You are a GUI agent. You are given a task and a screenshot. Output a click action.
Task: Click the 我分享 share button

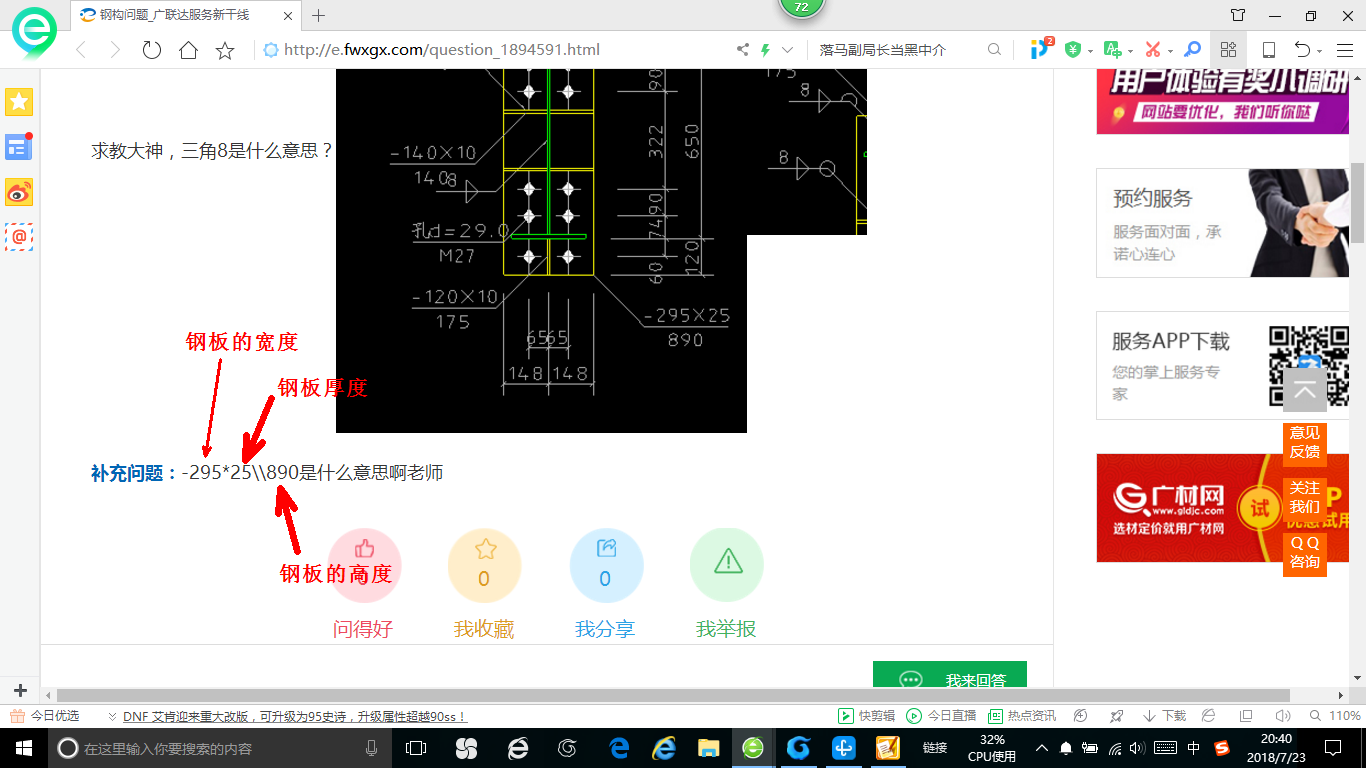pos(605,565)
